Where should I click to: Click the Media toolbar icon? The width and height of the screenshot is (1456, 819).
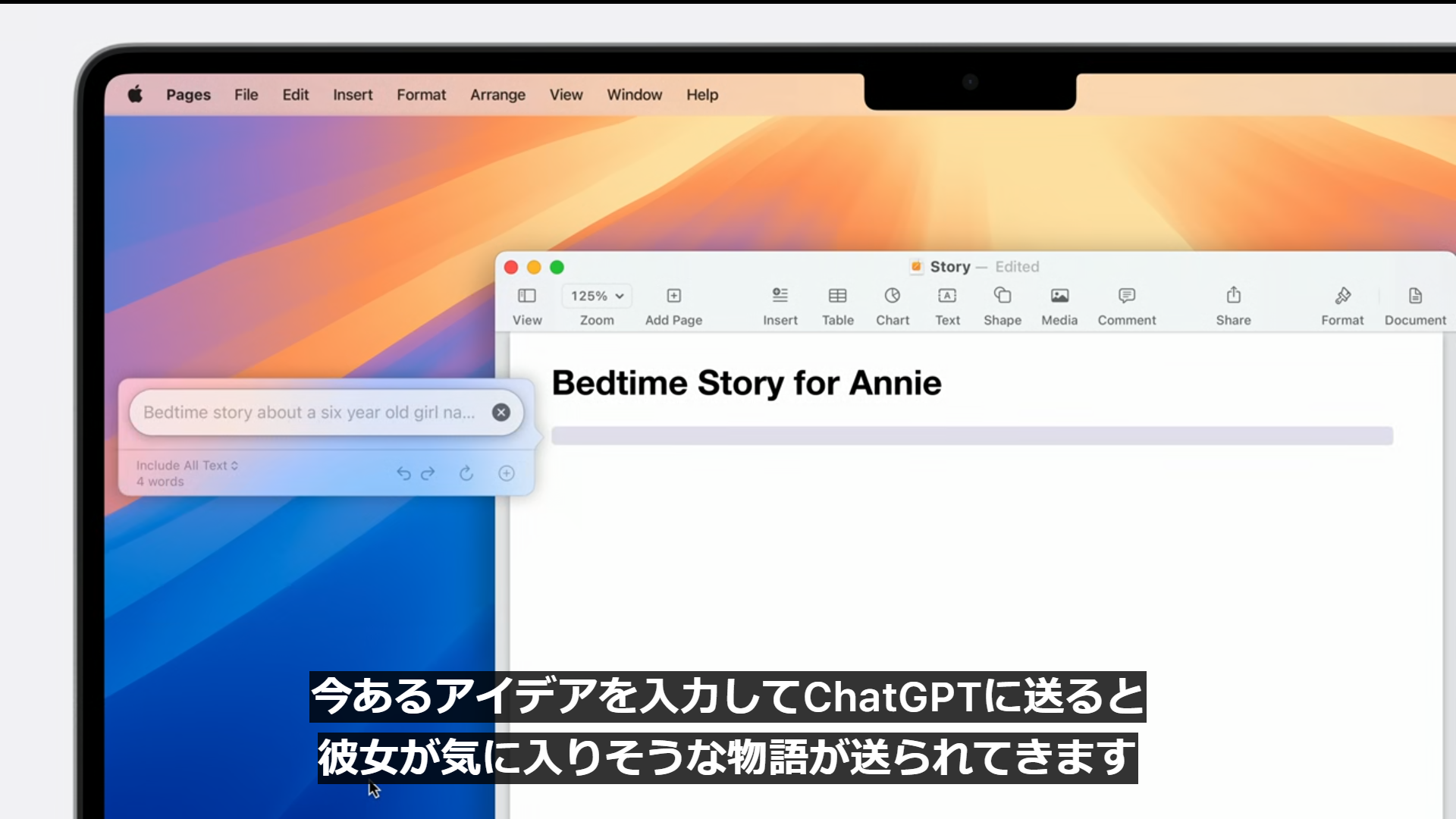1059,297
